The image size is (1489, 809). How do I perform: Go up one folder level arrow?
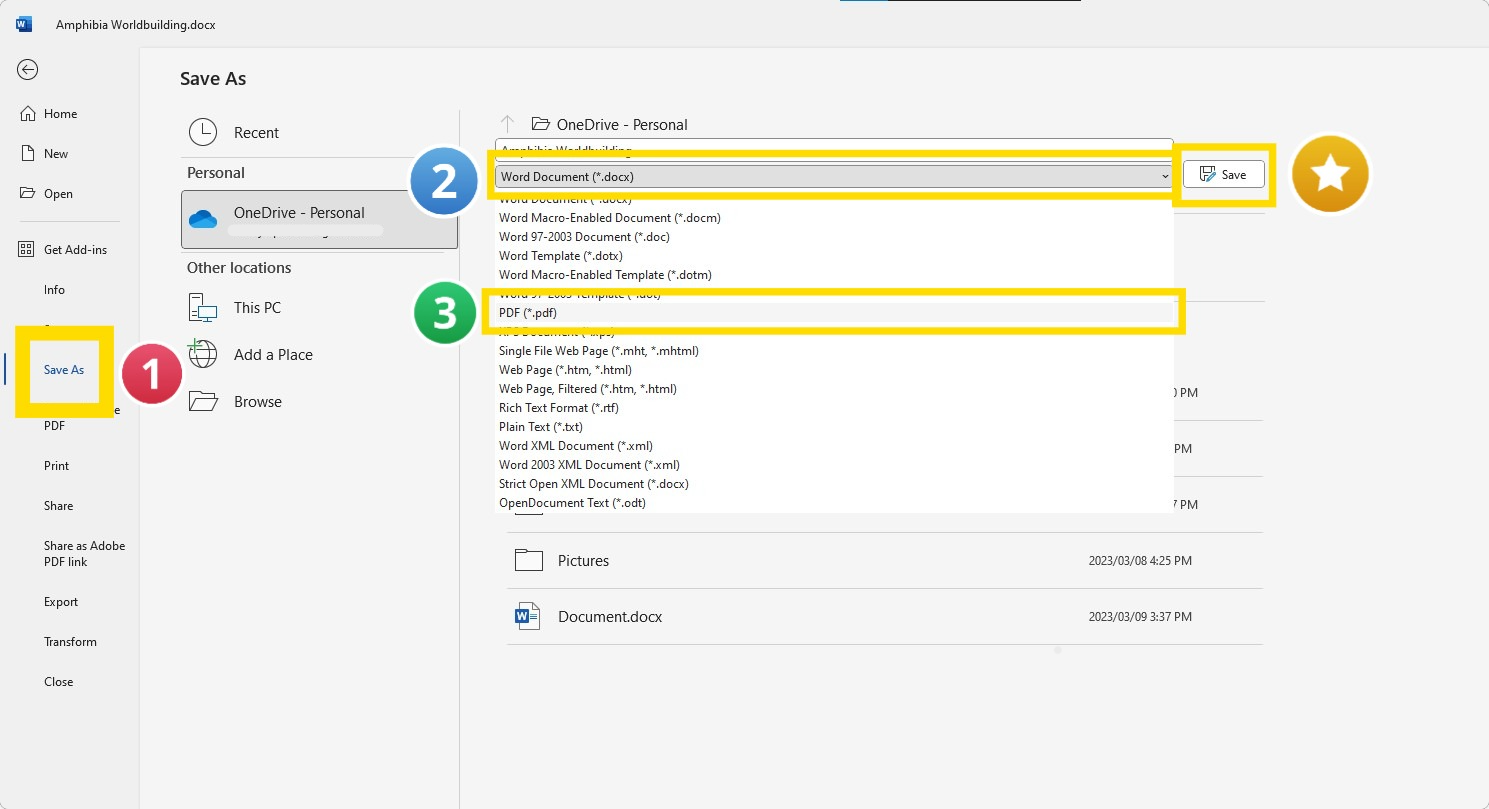507,124
